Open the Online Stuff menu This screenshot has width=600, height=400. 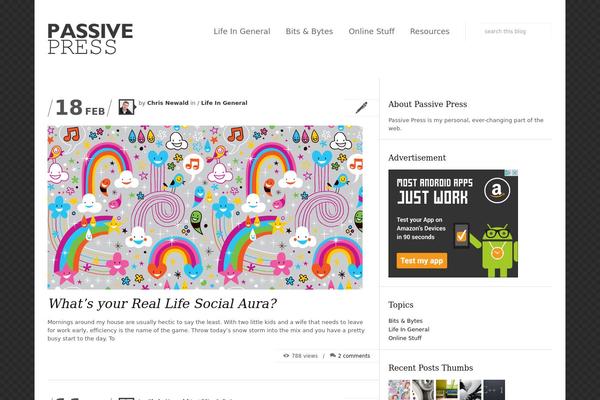[372, 31]
